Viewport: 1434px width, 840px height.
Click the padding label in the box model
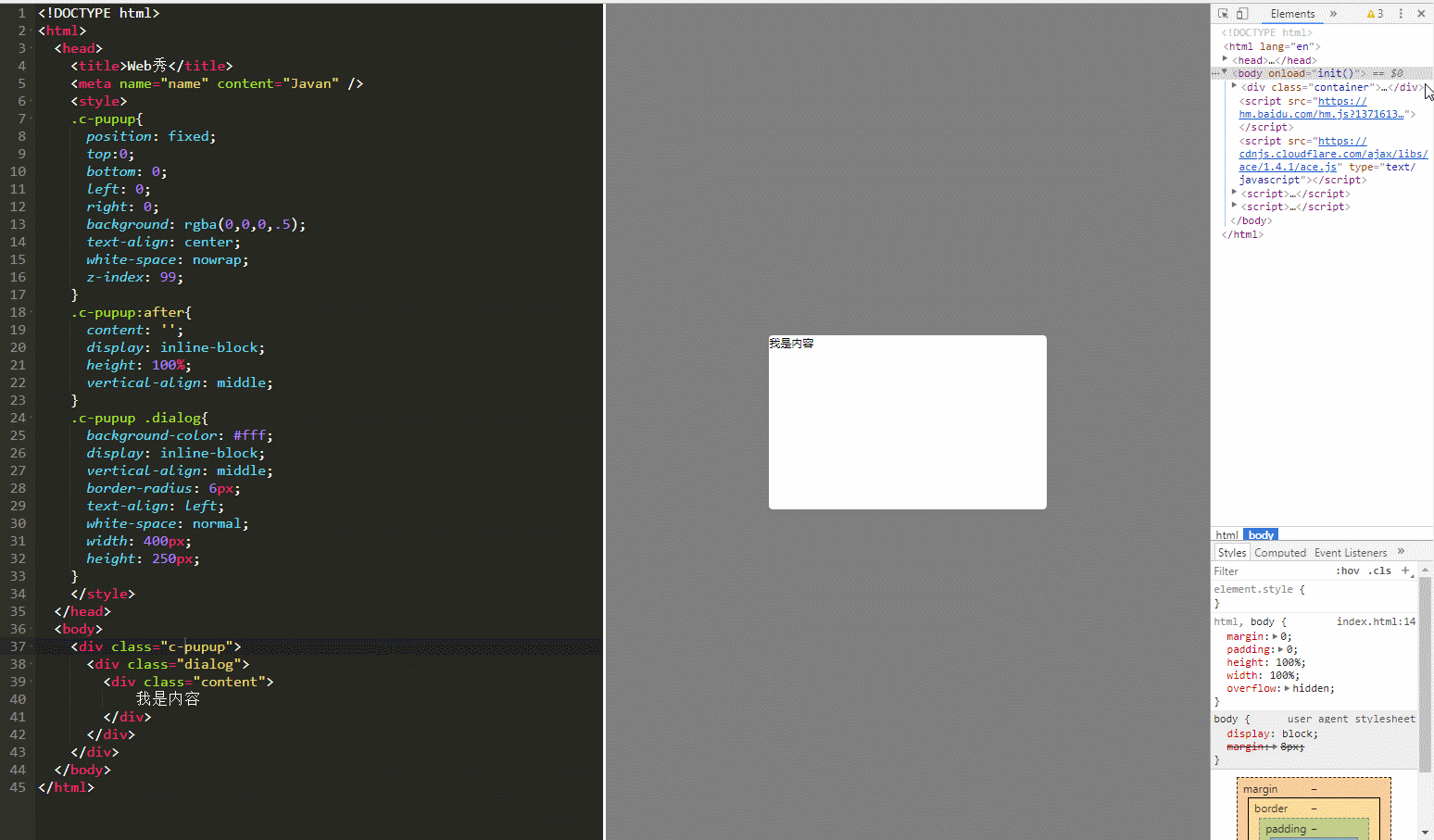click(1286, 829)
